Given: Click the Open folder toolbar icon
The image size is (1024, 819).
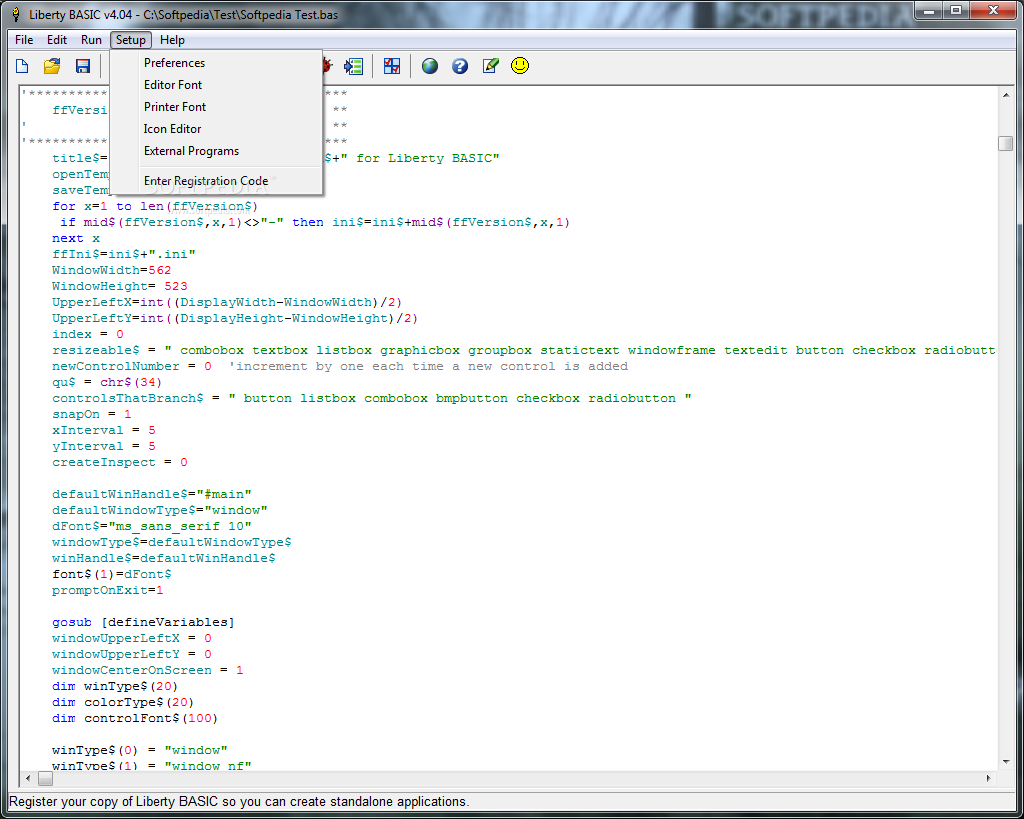Looking at the screenshot, I should point(52,66).
